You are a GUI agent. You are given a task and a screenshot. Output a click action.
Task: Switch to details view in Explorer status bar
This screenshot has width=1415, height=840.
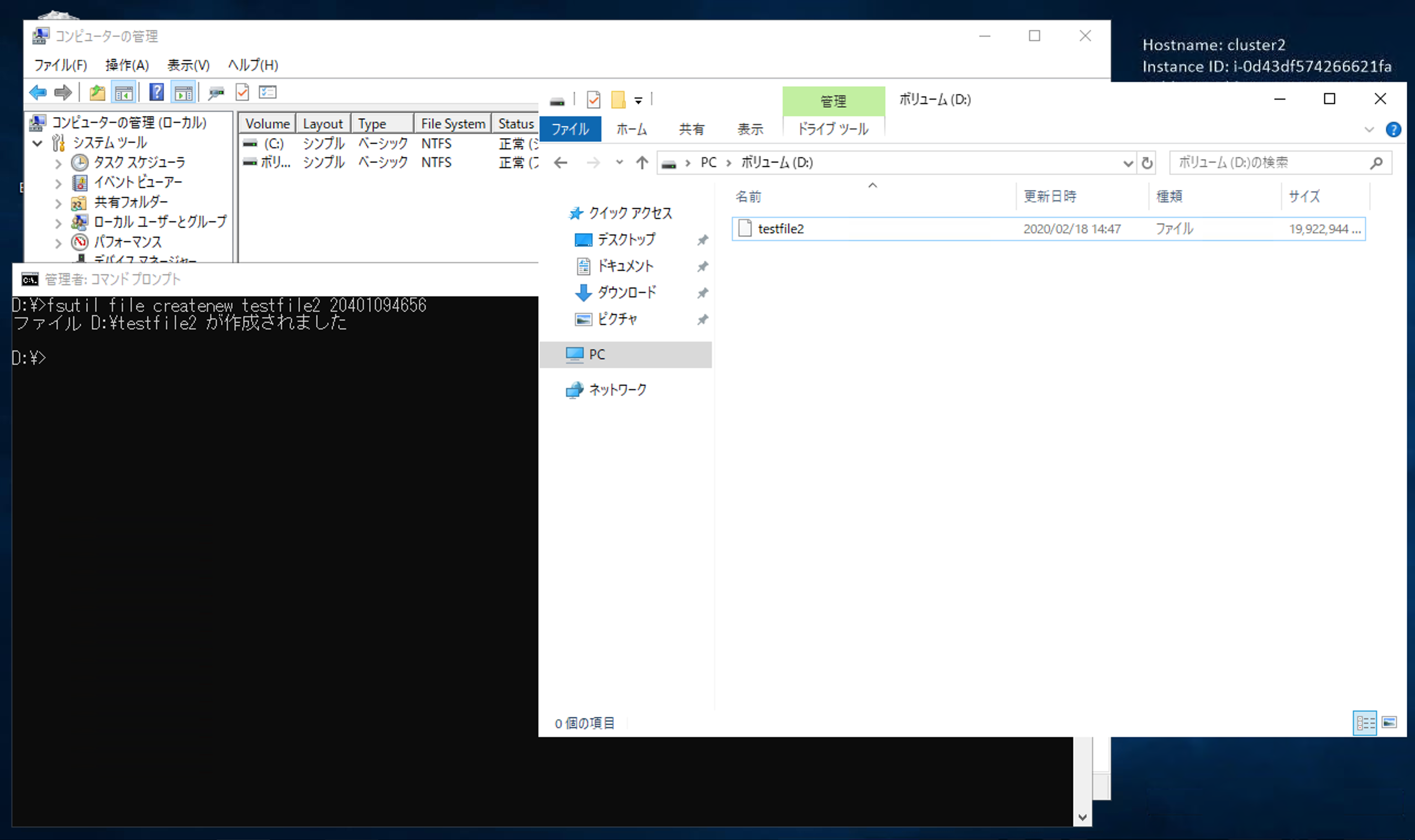click(1365, 723)
